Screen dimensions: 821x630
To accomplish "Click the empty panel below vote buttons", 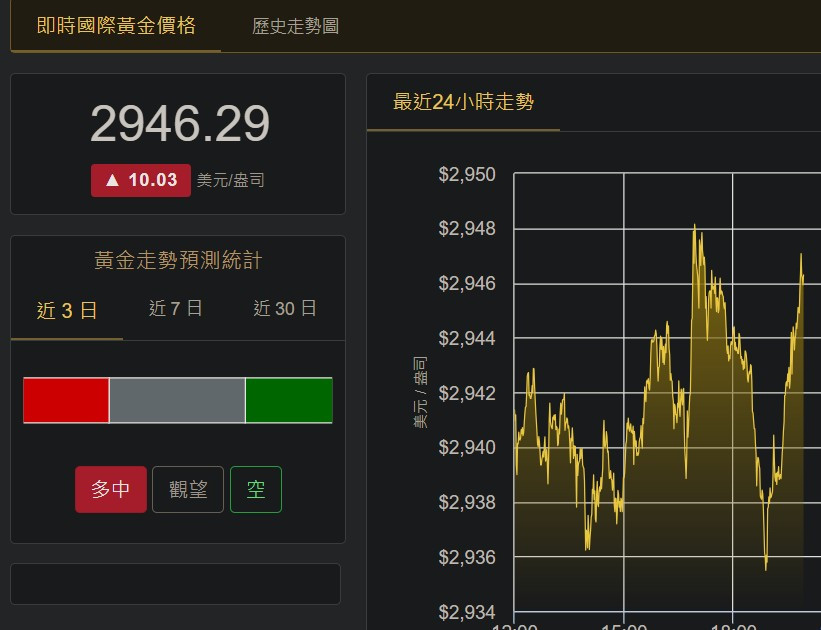I will 176,583.
